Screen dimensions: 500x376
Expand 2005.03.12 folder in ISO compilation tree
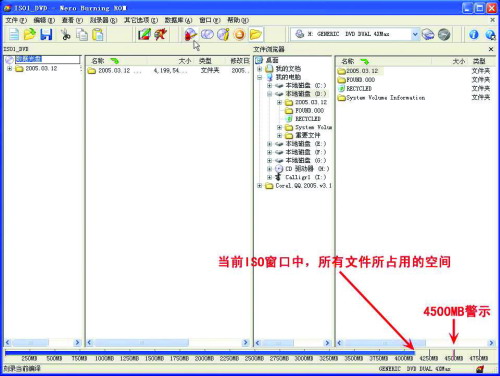point(9,68)
